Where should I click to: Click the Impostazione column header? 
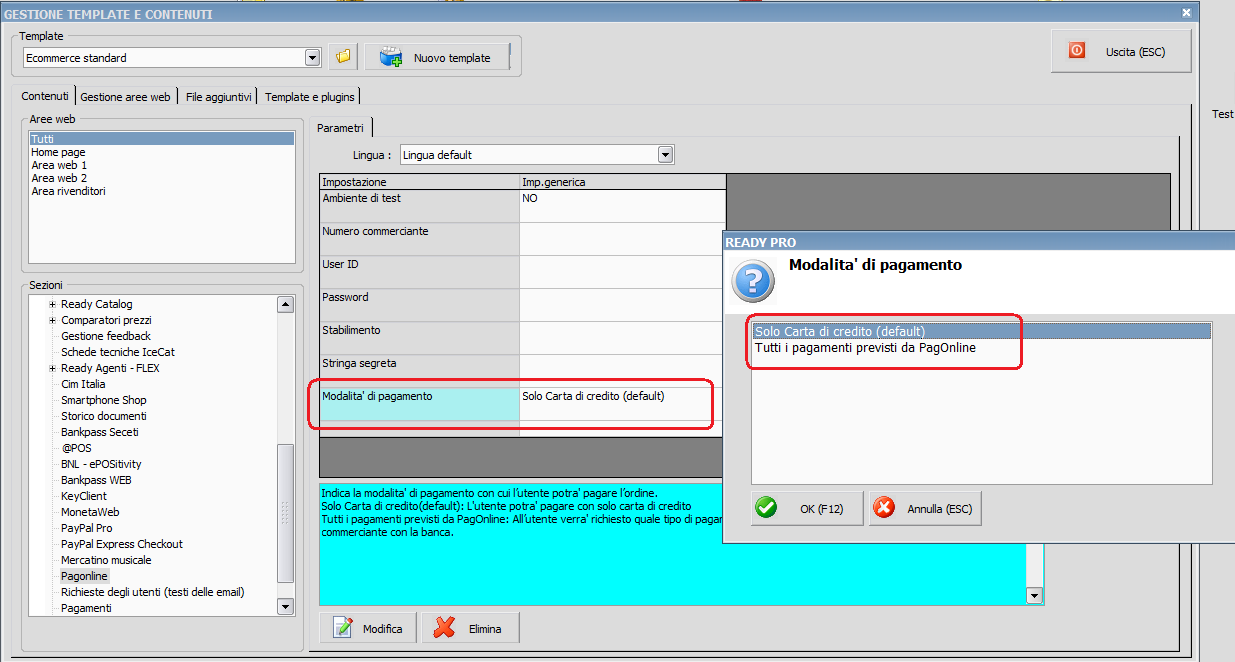pos(419,182)
